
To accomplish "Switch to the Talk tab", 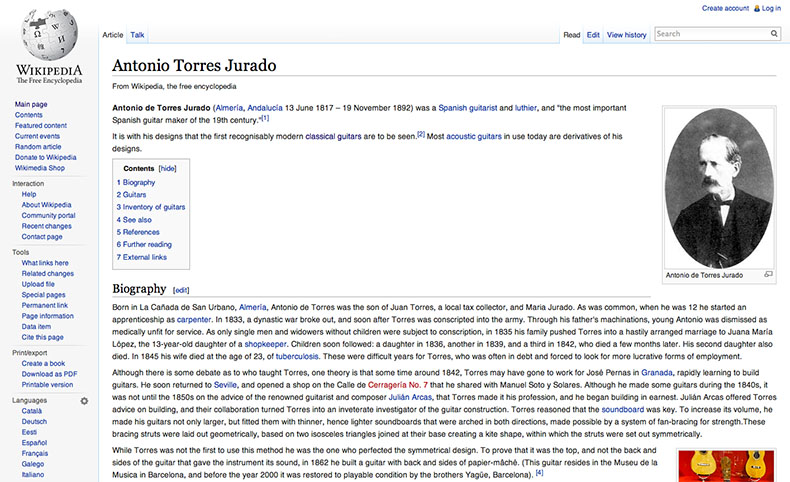I will coord(137,35).
